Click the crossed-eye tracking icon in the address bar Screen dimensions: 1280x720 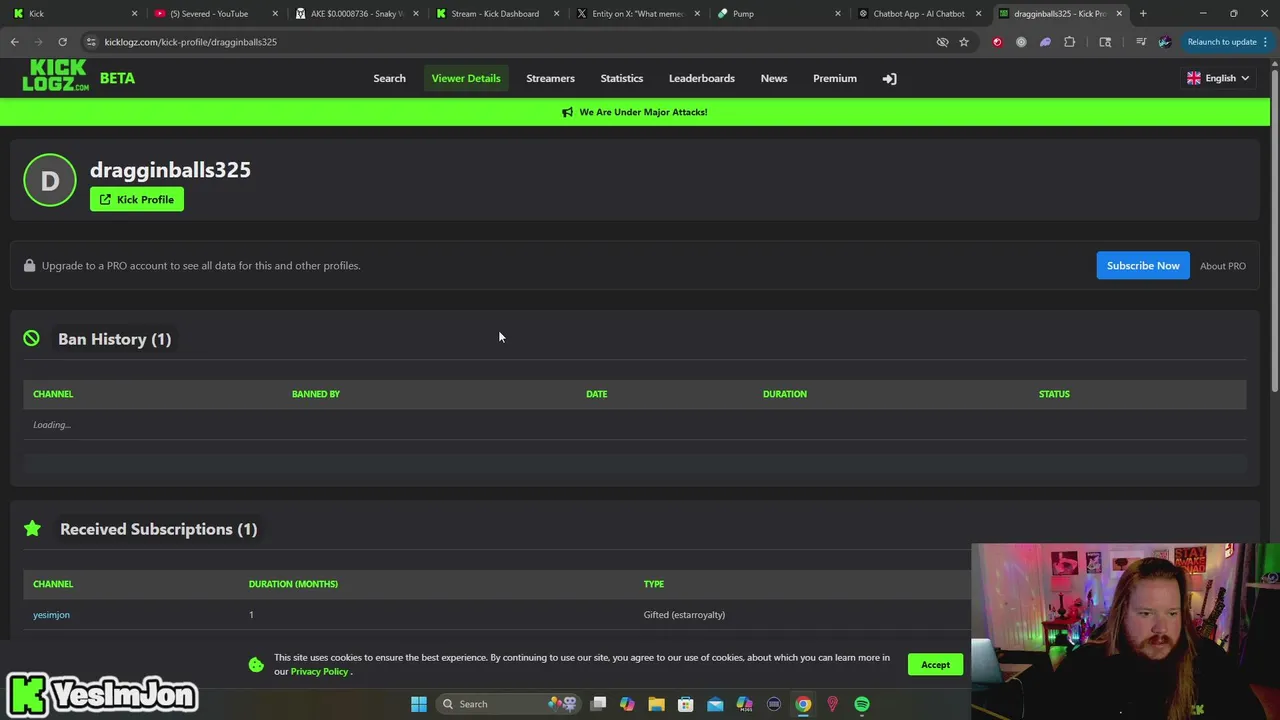tap(942, 42)
